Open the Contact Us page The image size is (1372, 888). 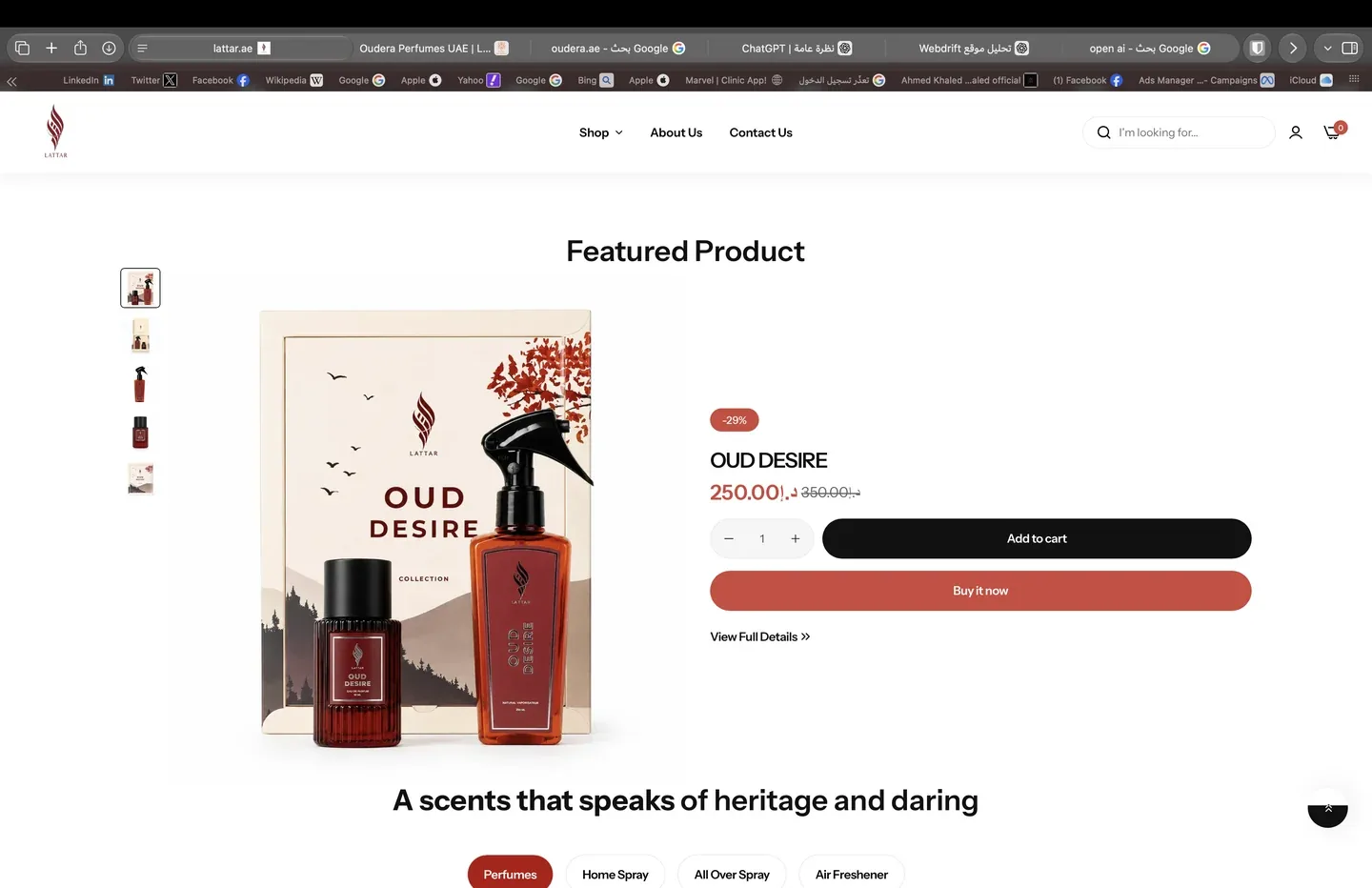(x=760, y=132)
